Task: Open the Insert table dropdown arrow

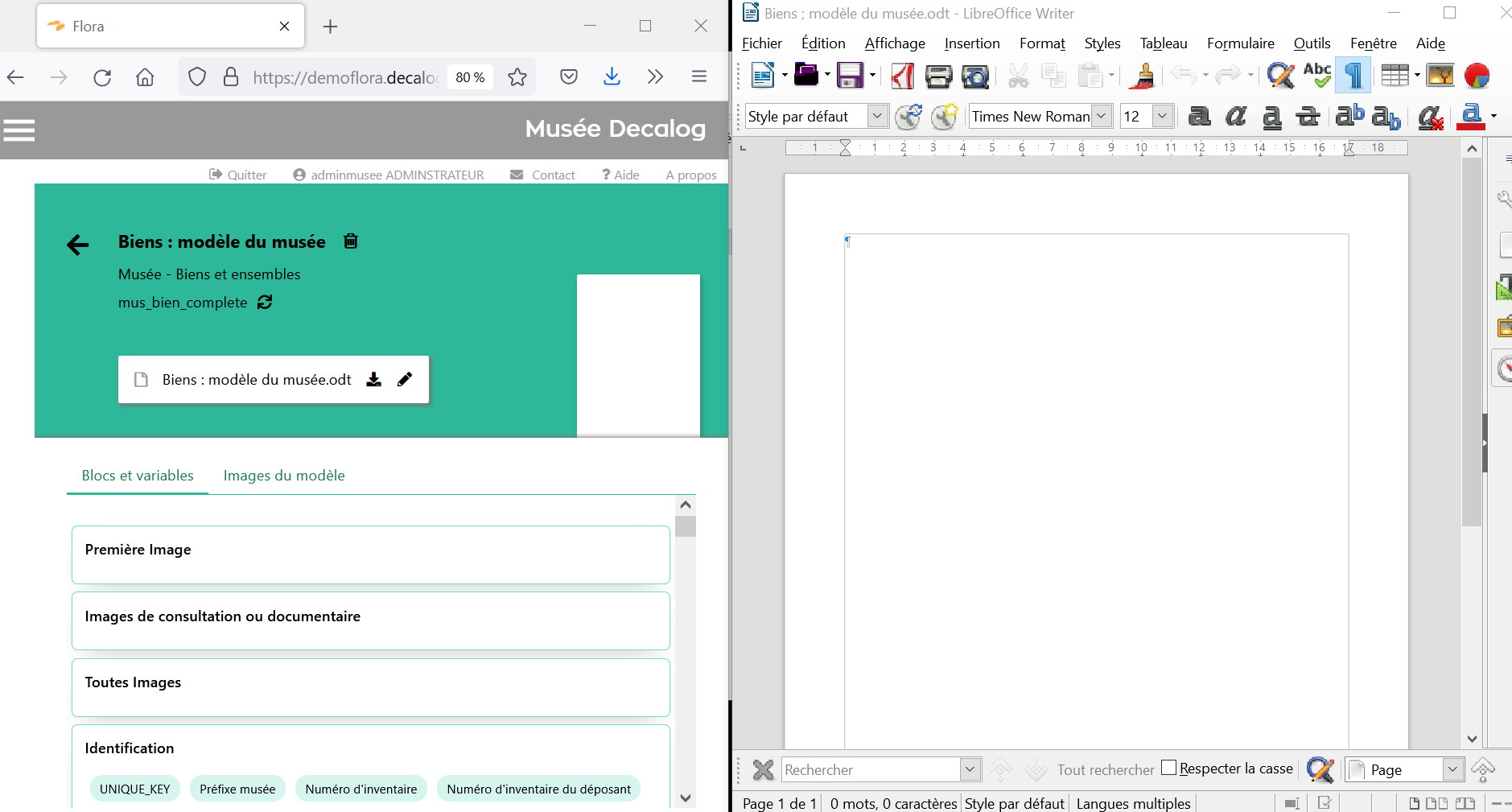Action: pos(1417,76)
